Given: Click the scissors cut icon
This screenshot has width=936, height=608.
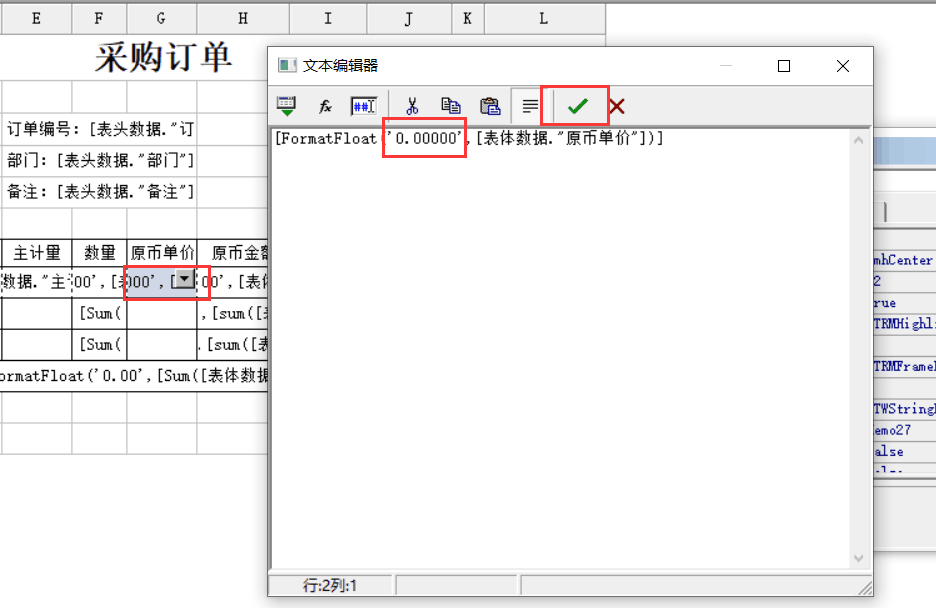Looking at the screenshot, I should [411, 106].
